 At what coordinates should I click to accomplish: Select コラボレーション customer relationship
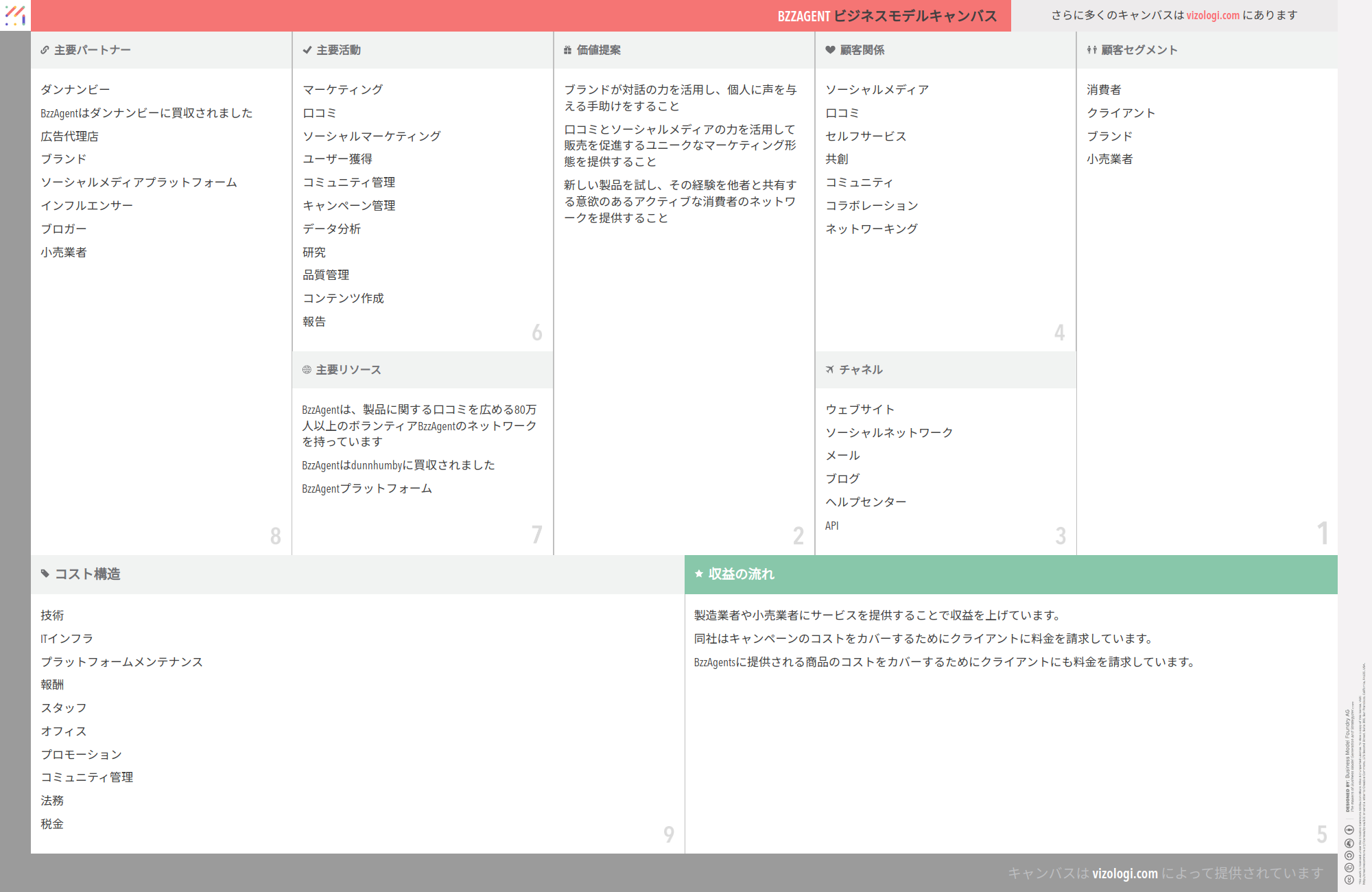click(872, 206)
